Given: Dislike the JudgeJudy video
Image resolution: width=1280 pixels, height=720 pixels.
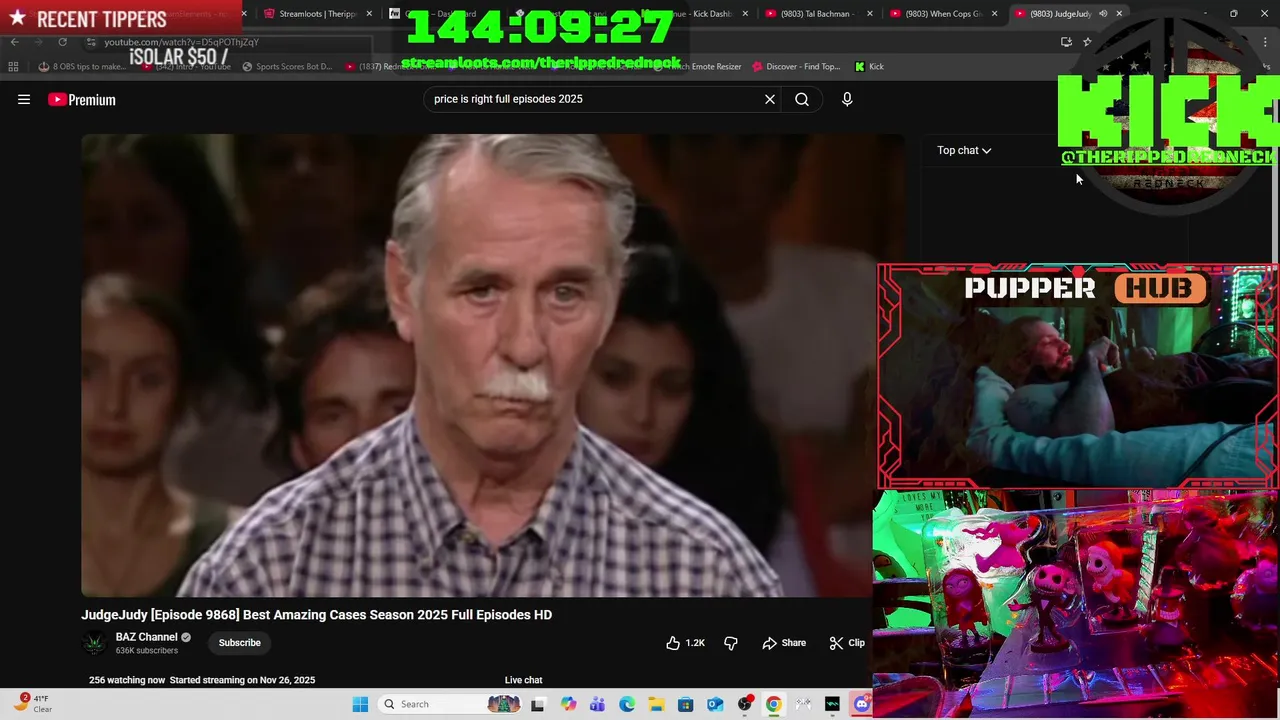Looking at the screenshot, I should 731,643.
